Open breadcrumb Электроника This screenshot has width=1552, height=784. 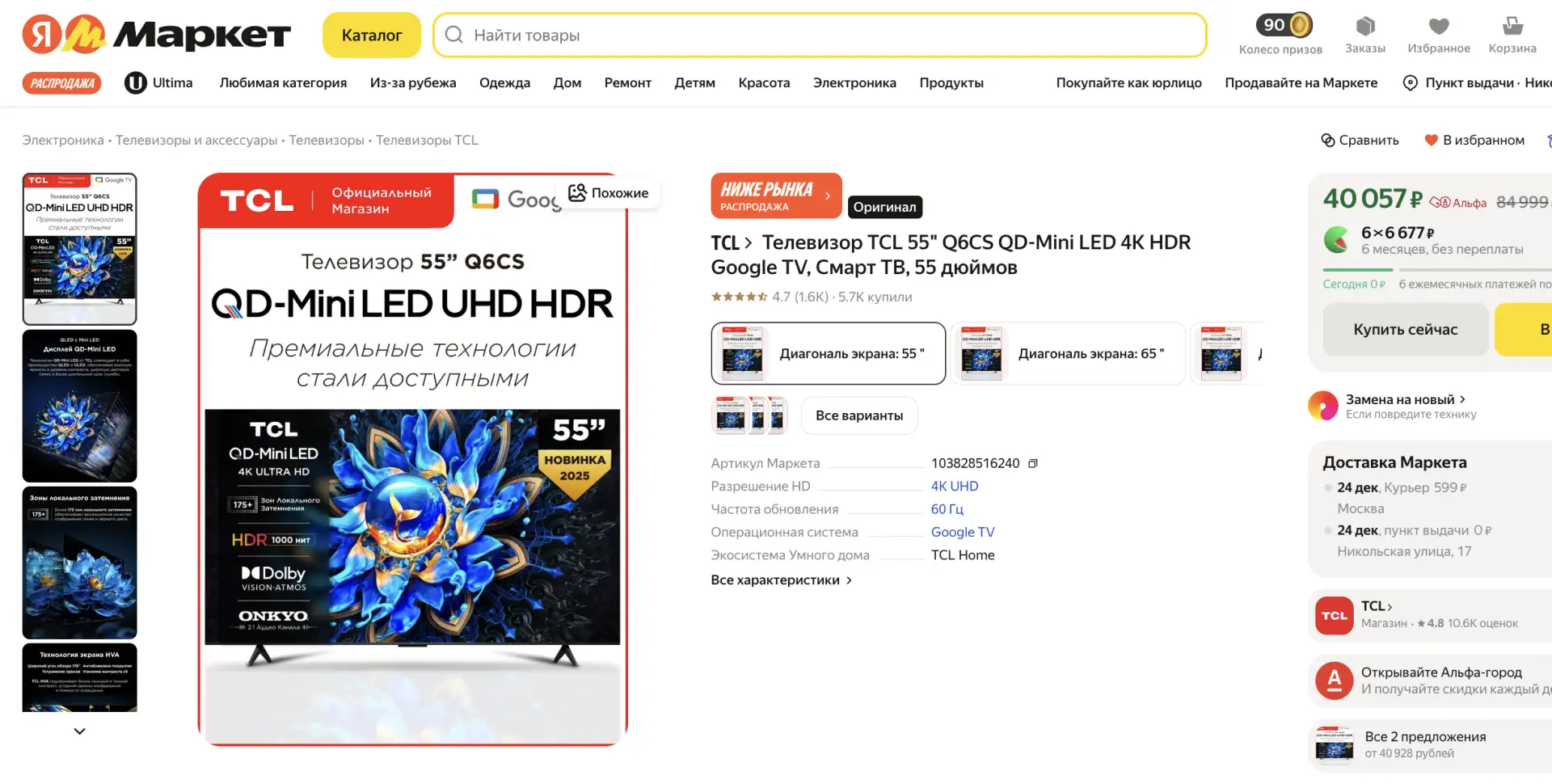[x=63, y=140]
